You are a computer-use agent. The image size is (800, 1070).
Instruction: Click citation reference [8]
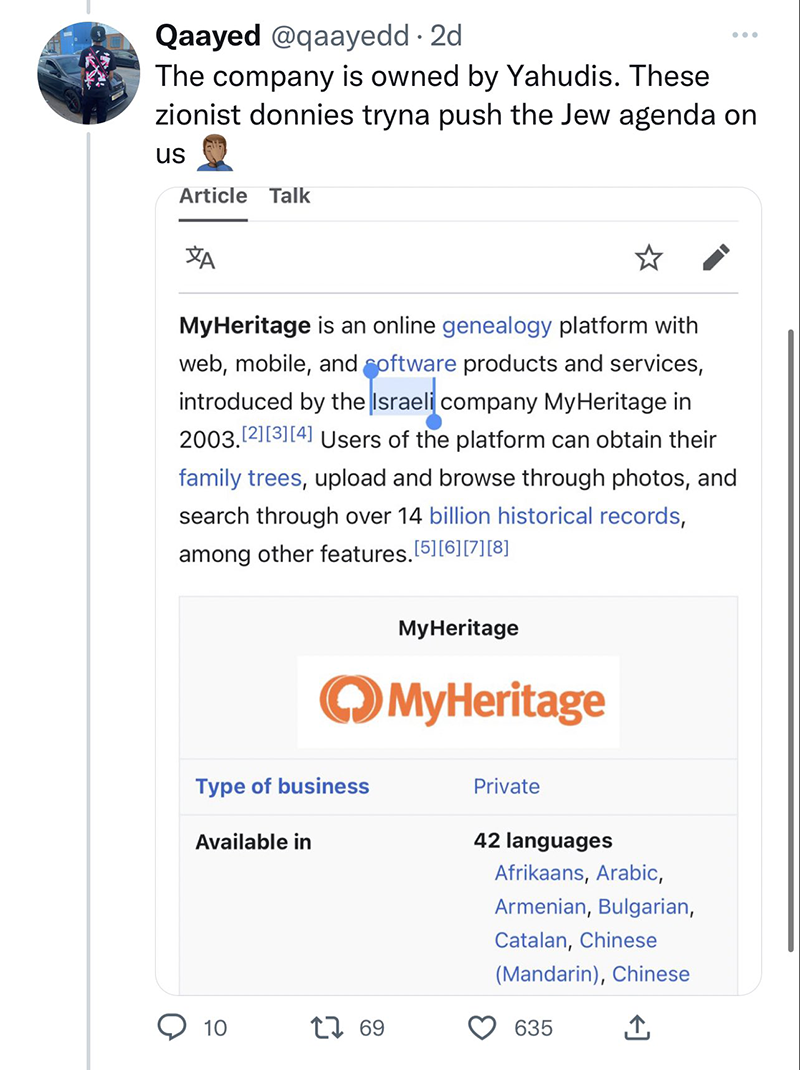coord(498,547)
